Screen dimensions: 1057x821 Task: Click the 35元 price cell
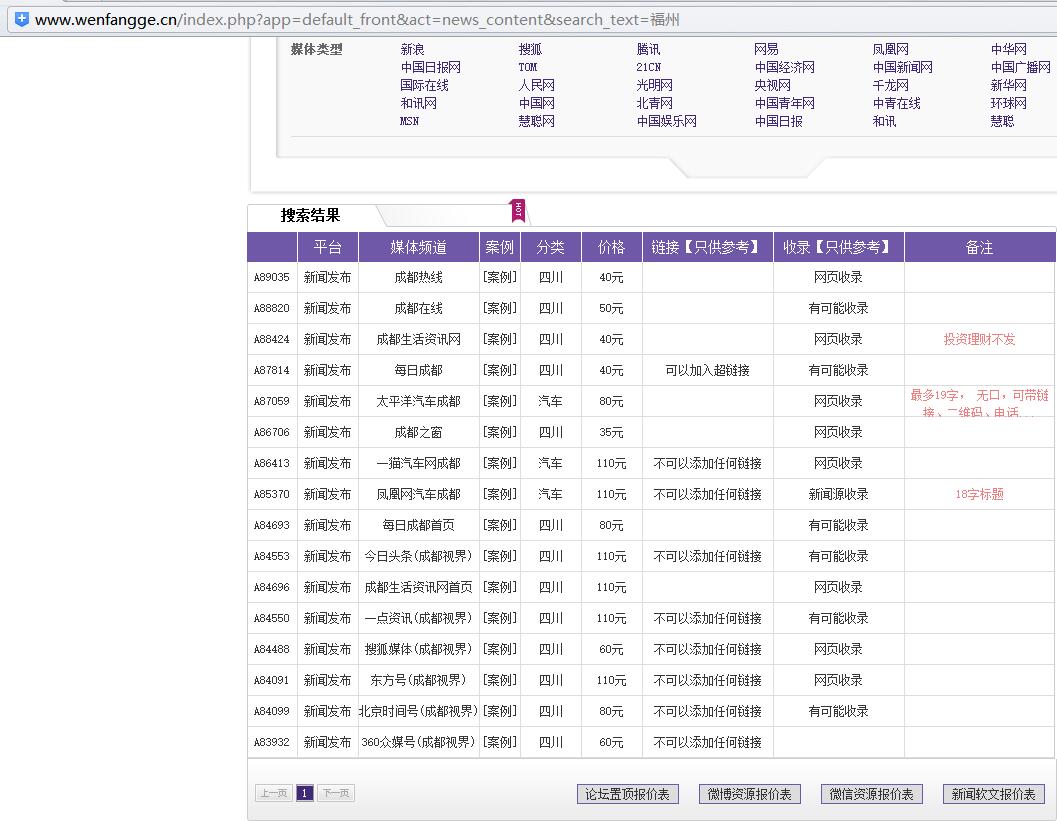[x=611, y=432]
